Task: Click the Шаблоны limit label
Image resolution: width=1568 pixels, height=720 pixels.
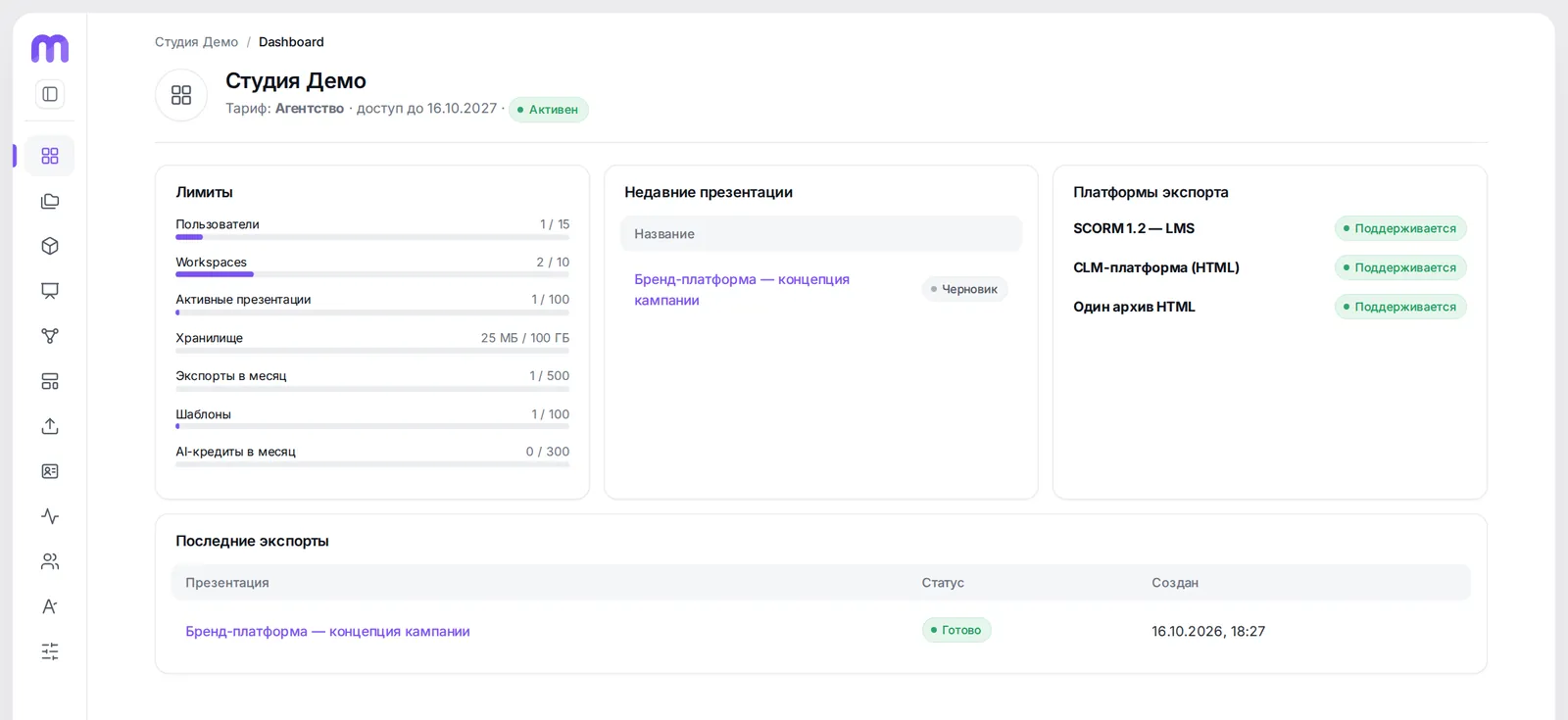Action: point(203,414)
